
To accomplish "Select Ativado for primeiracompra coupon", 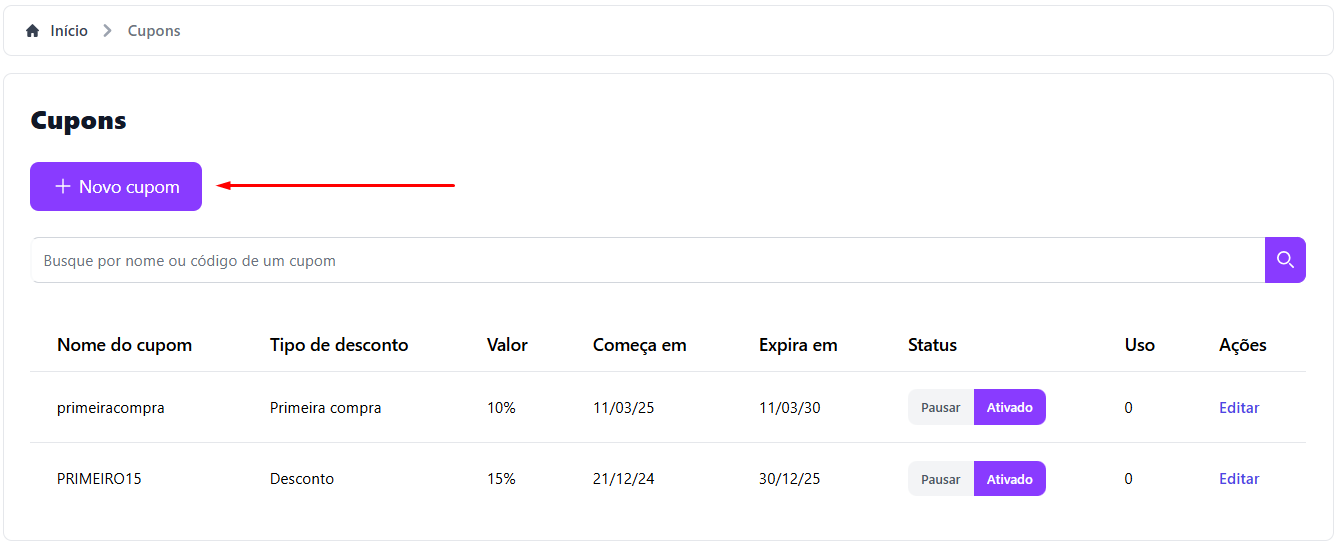I will (1010, 408).
